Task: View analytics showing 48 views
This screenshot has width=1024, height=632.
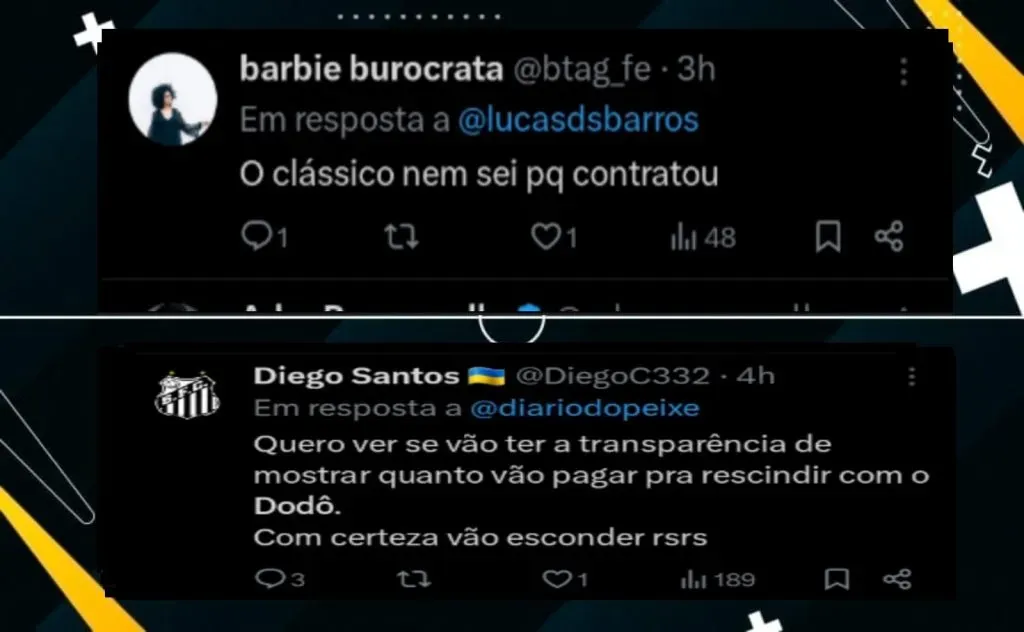Action: coord(703,237)
